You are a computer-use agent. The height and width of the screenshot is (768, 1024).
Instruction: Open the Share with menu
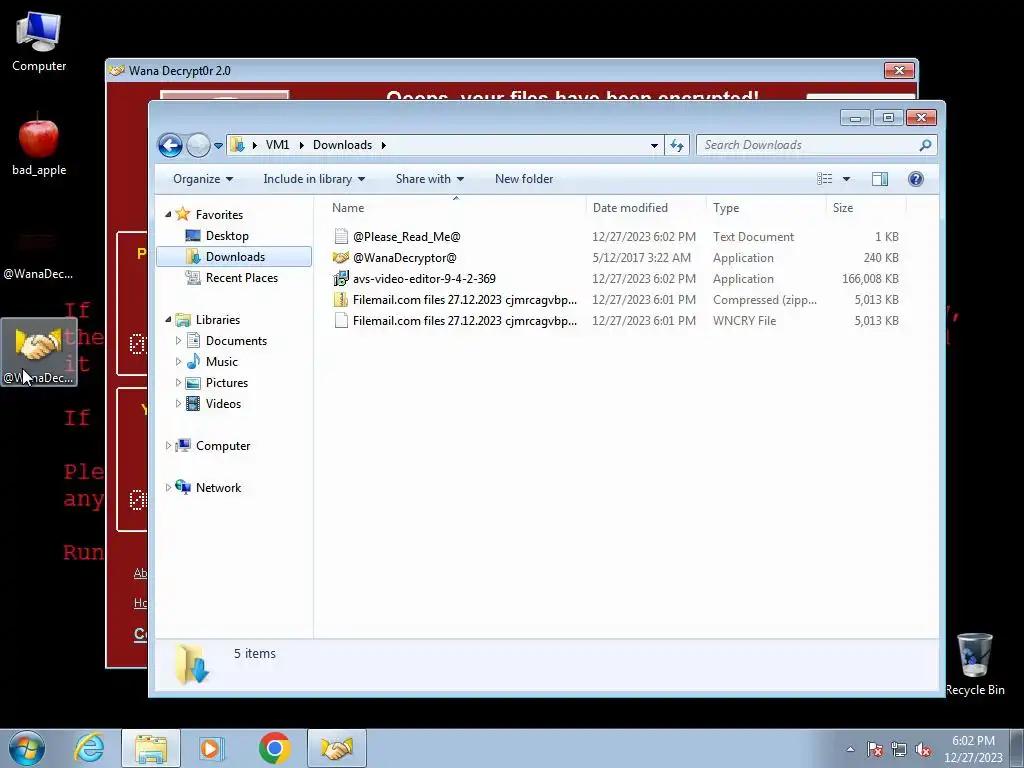pyautogui.click(x=430, y=179)
